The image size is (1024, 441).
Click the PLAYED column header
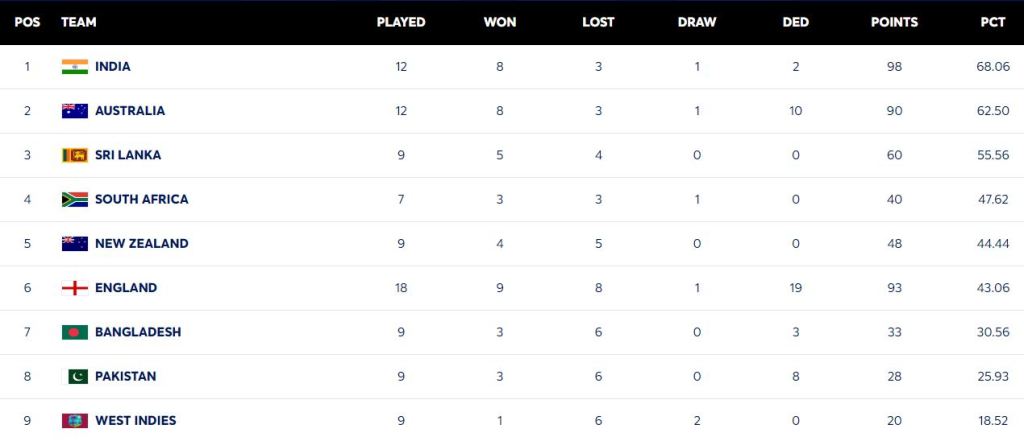click(401, 22)
